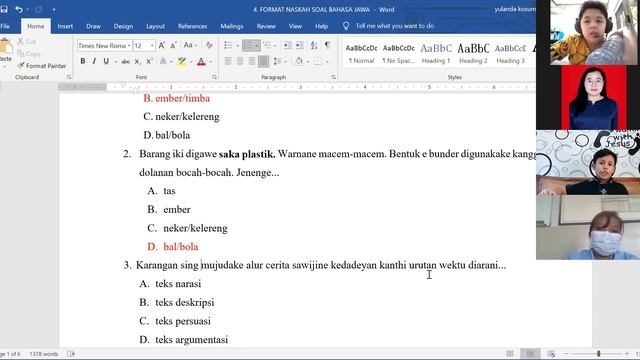Apply yellow text highlight color
This screenshot has height=360, width=640.
point(182,61)
